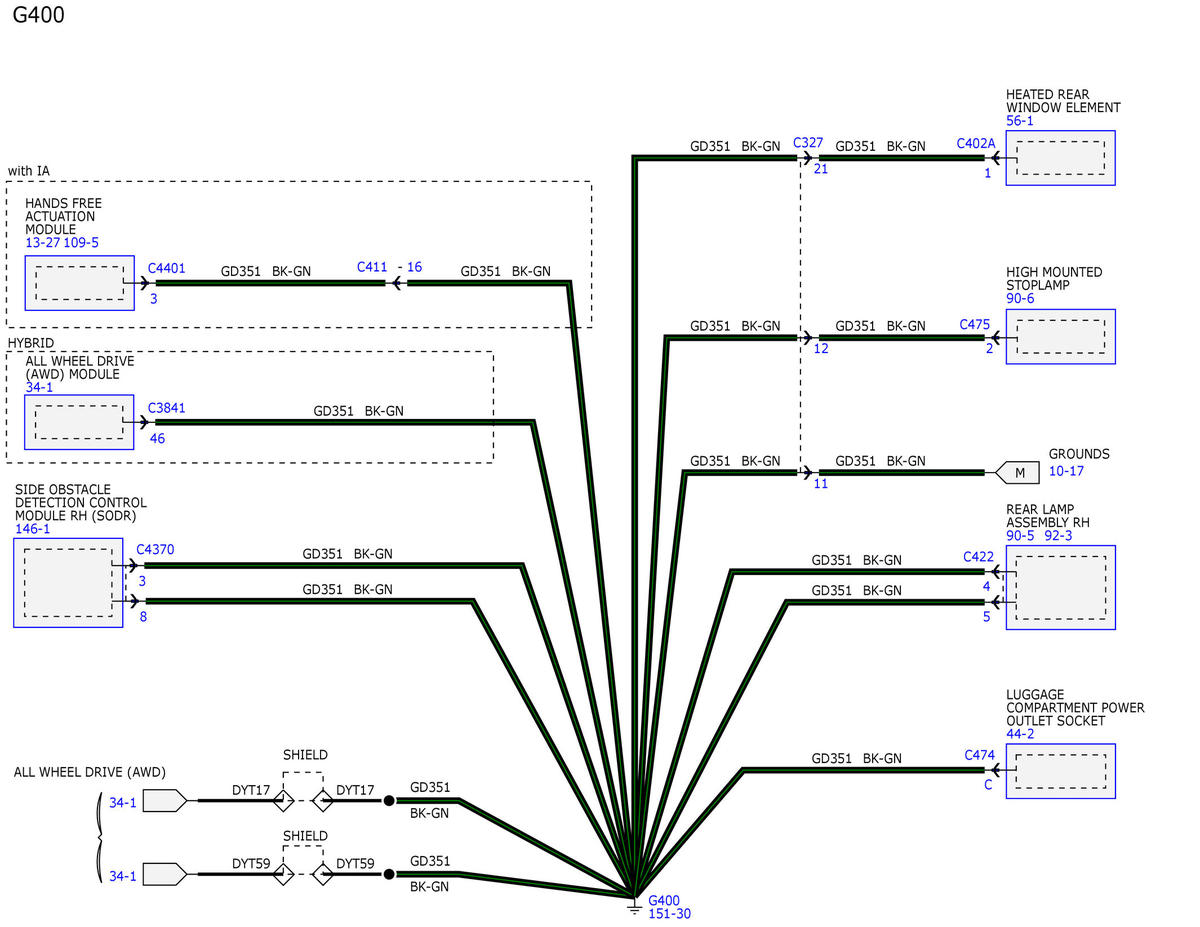Jump to G400 location reference 151-30
This screenshot has height=927, width=1200.
pos(669,914)
